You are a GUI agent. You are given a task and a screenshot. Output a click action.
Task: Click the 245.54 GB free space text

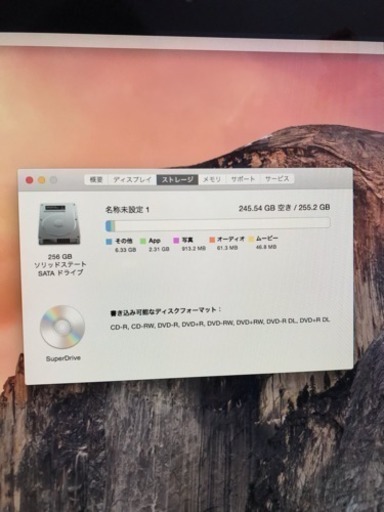point(264,208)
